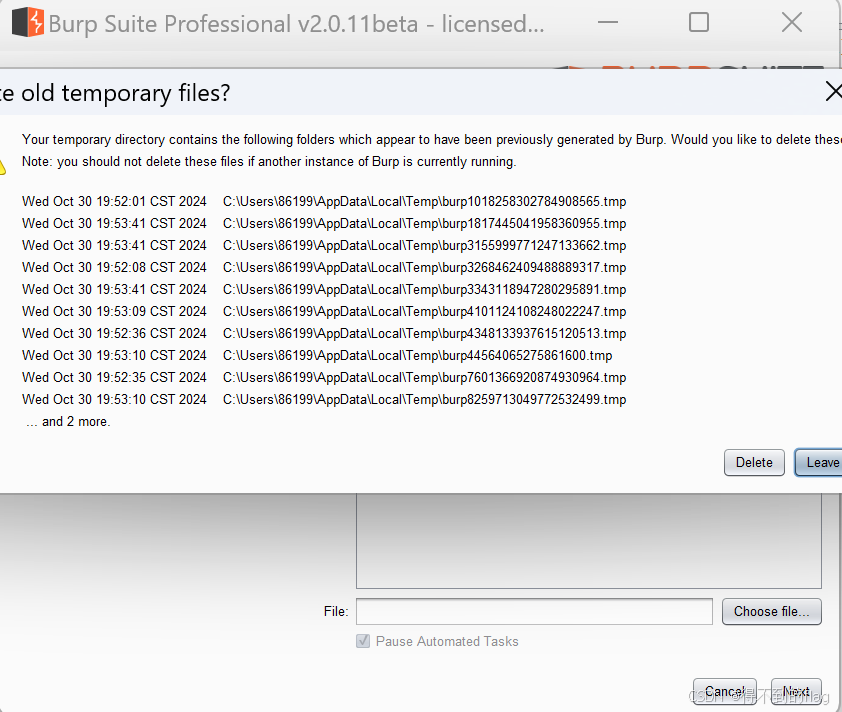The width and height of the screenshot is (842, 712).
Task: Click the empty list box above the File field
Action: [x=589, y=541]
